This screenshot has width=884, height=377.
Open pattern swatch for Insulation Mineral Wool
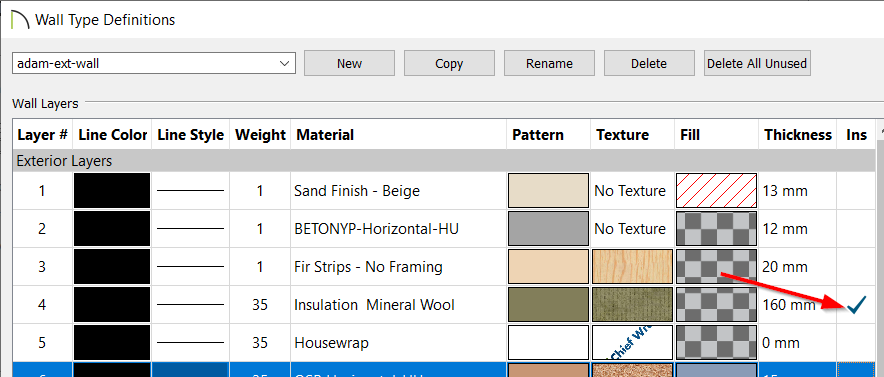[549, 305]
